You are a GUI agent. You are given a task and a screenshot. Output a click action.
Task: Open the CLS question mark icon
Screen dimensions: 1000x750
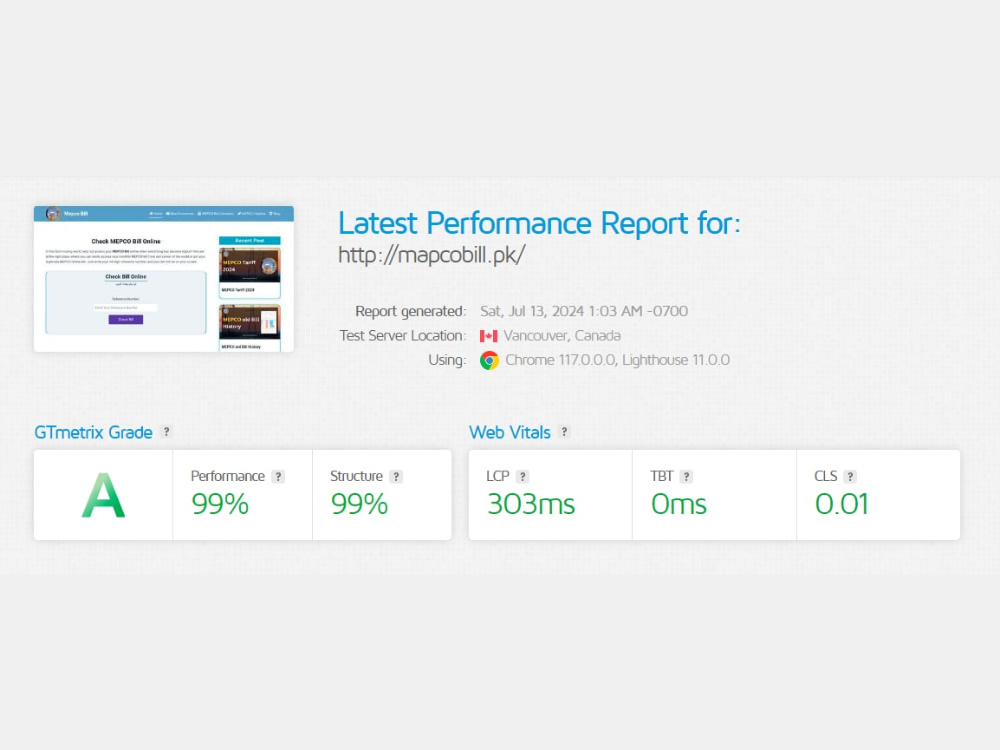click(x=849, y=476)
